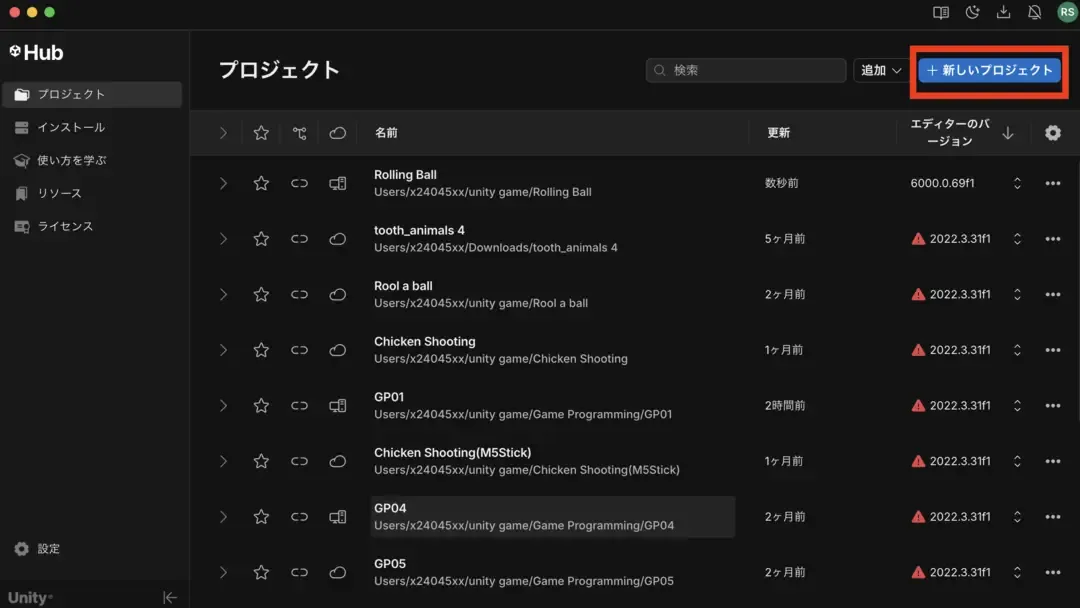Click the moon icon for theme switching
The width and height of the screenshot is (1080, 608).
[972, 12]
